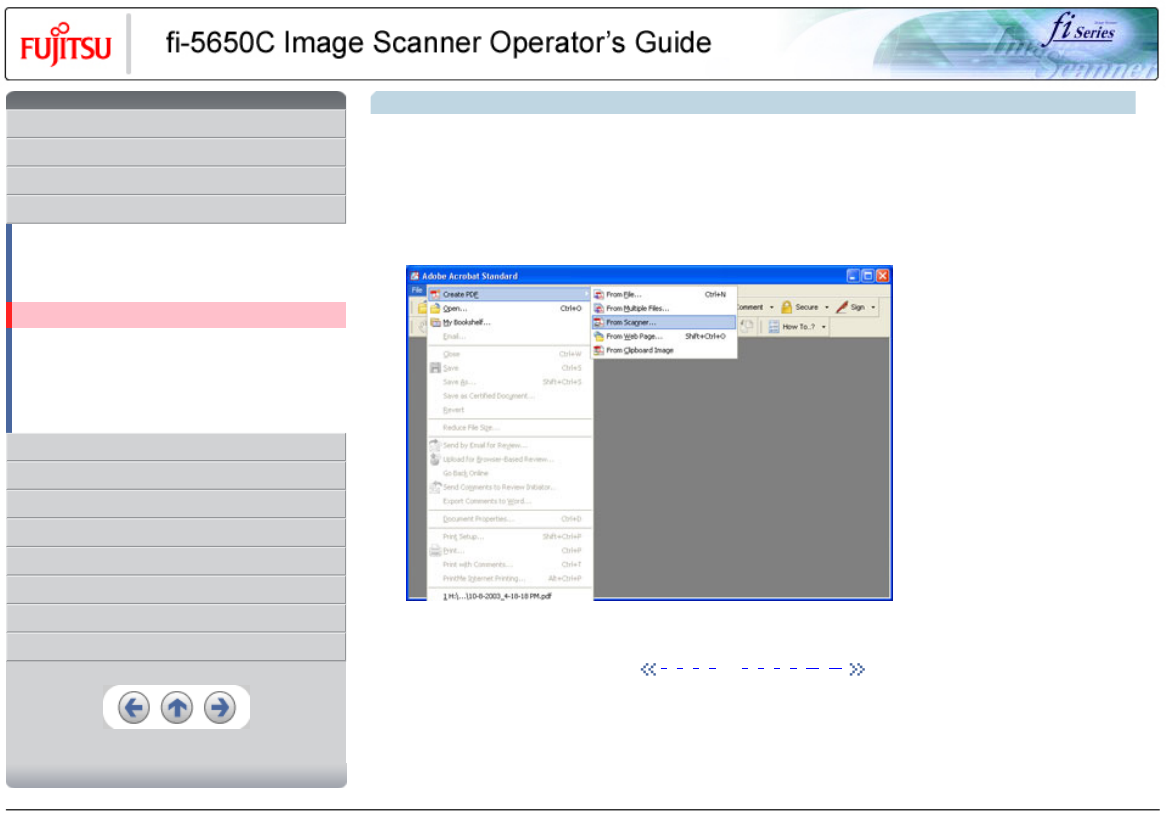
Task: Choose From File... in the submenu
Action: [x=663, y=295]
